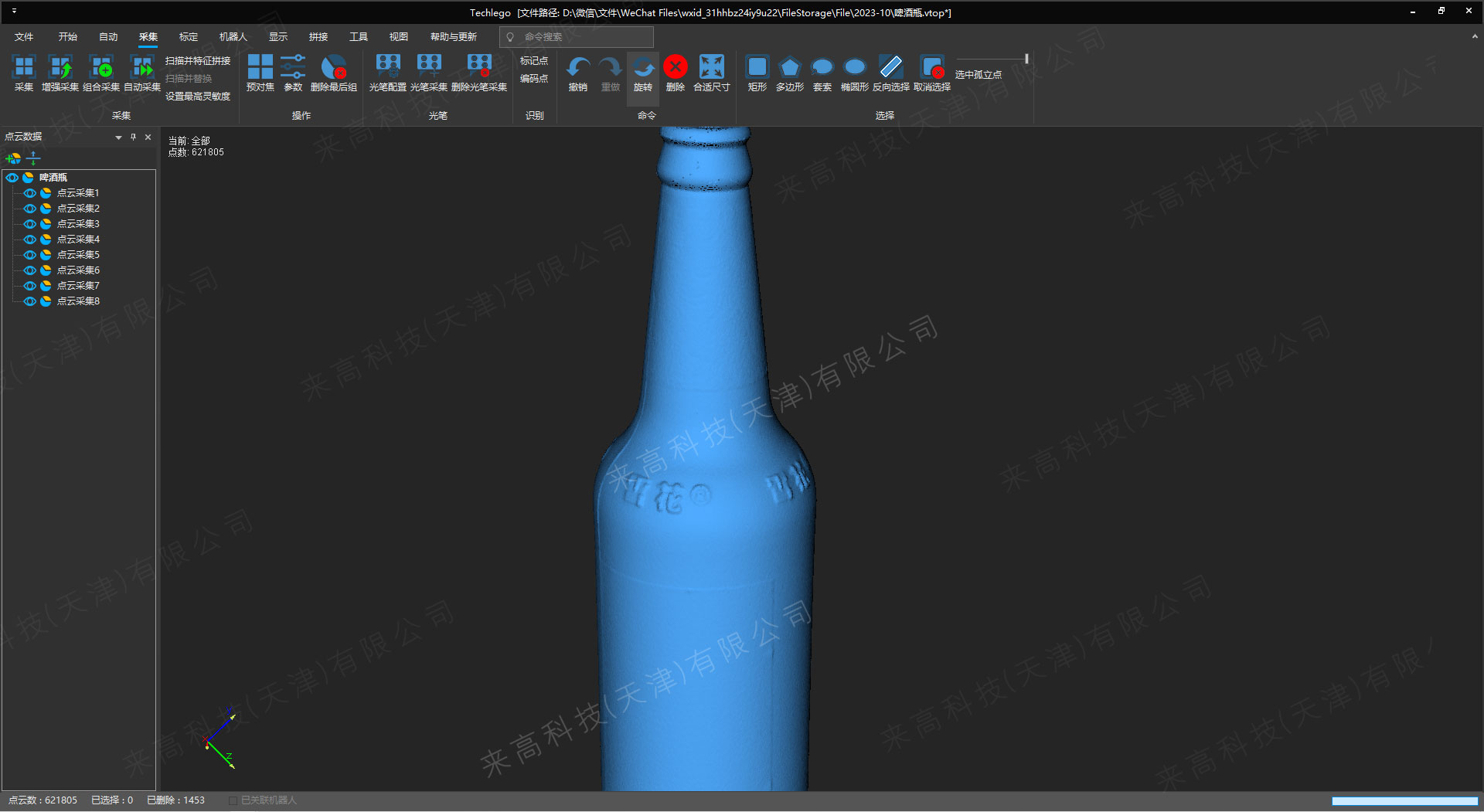Open the 点云数据 panel dropdown arrow

[x=118, y=138]
